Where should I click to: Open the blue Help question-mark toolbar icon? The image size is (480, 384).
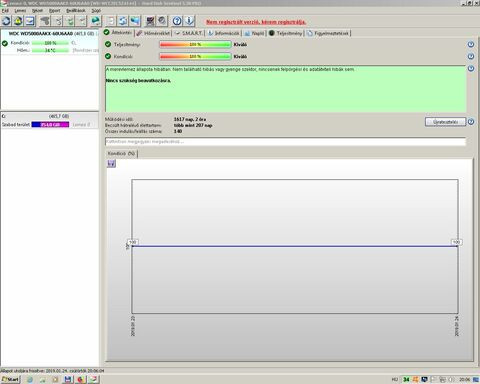[177, 21]
